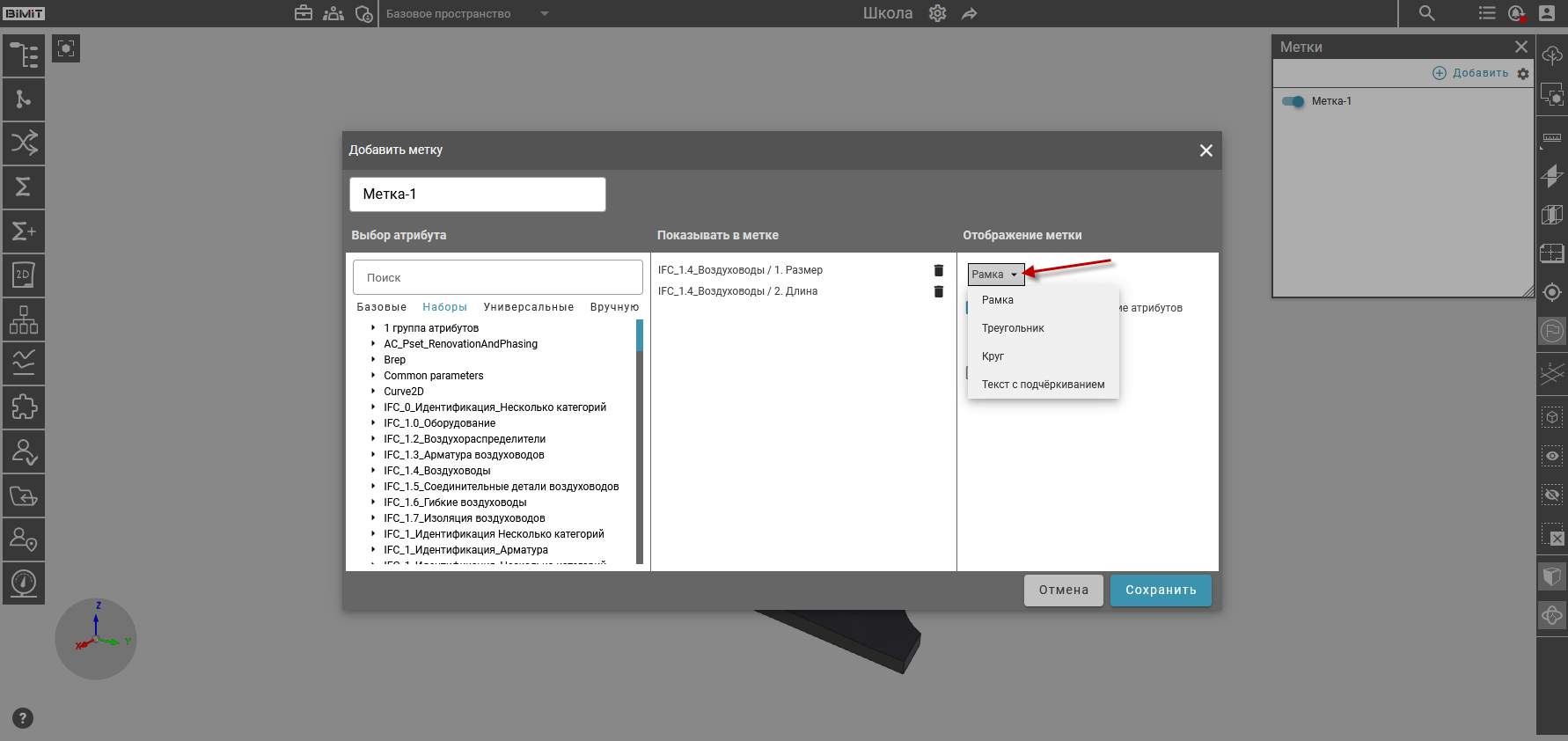Click the eye show-elements icon
1568x741 pixels.
(1552, 456)
